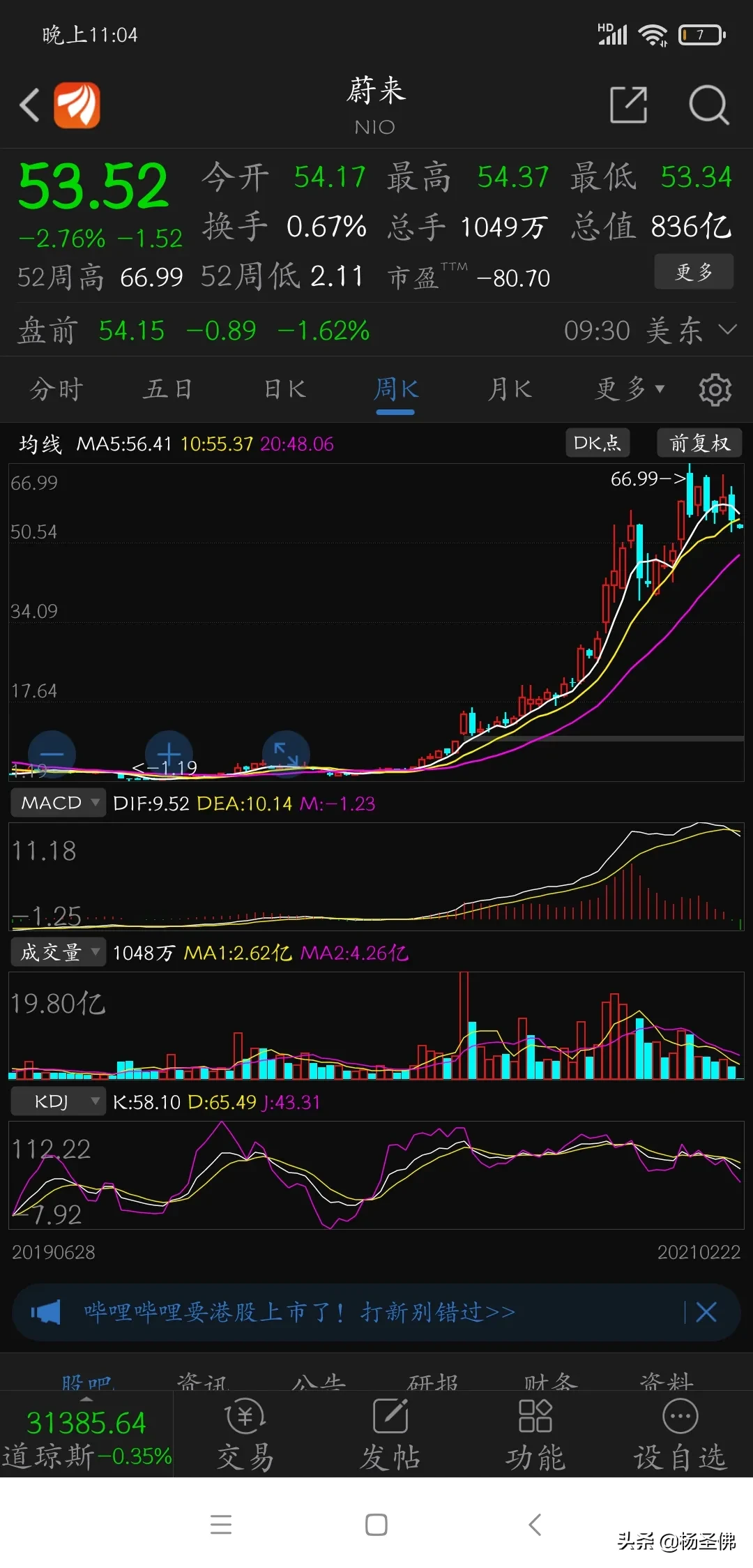Tap the battery indicator
753x1568 pixels.
[x=702, y=35]
